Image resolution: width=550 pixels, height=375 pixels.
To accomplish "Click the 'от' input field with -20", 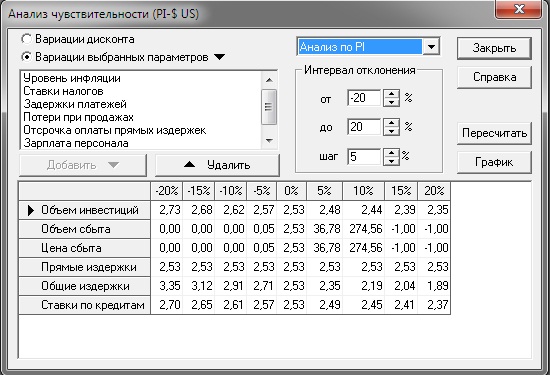I will point(364,98).
